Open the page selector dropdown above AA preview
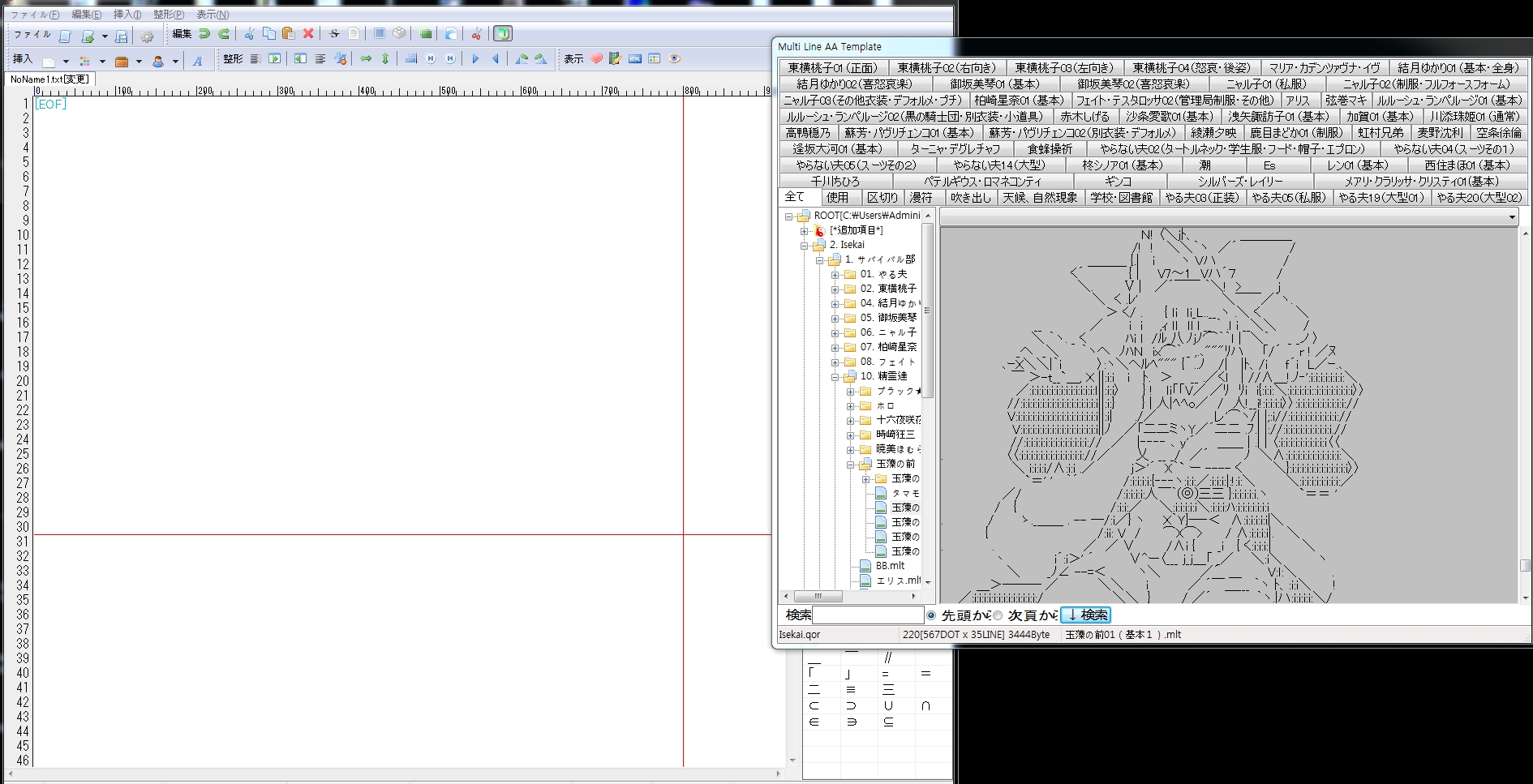The image size is (1533, 784). click(1511, 217)
